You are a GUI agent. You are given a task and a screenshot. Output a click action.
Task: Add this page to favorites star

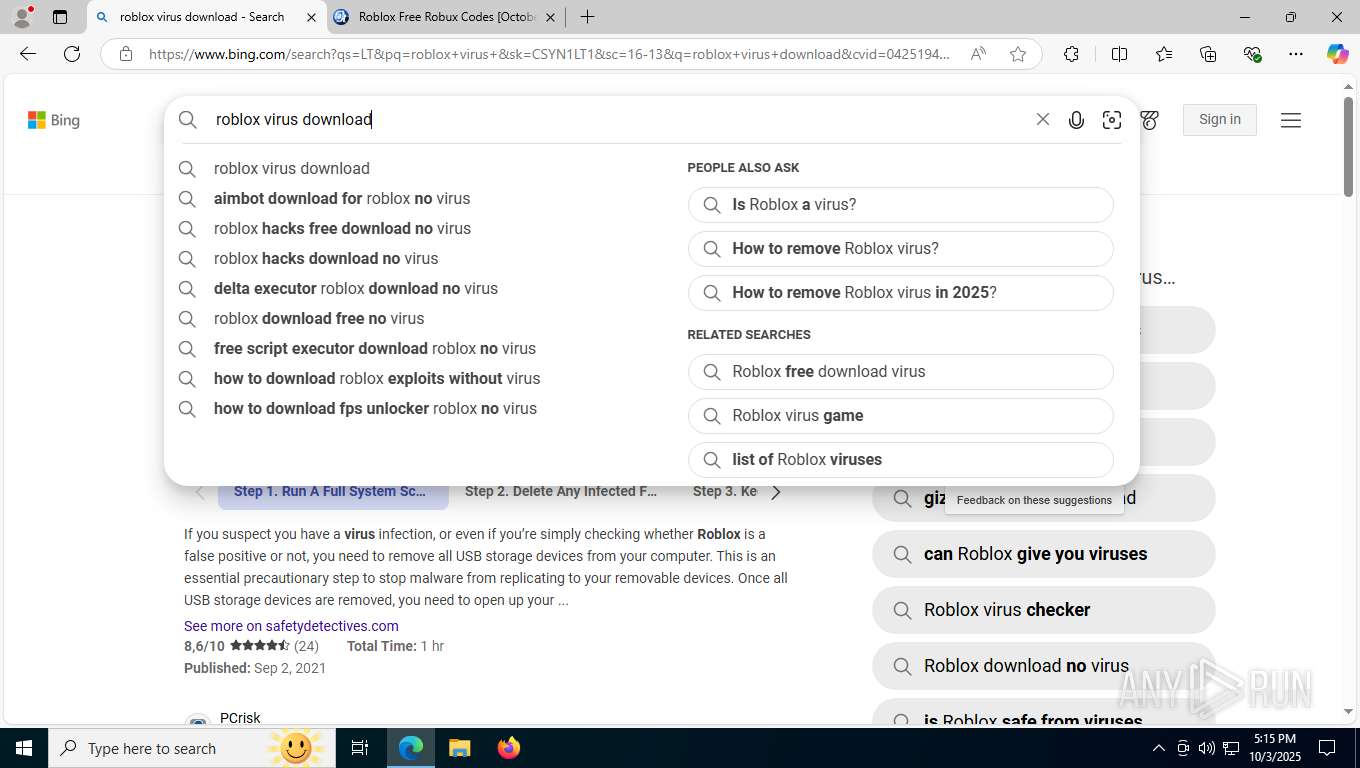pos(1018,54)
